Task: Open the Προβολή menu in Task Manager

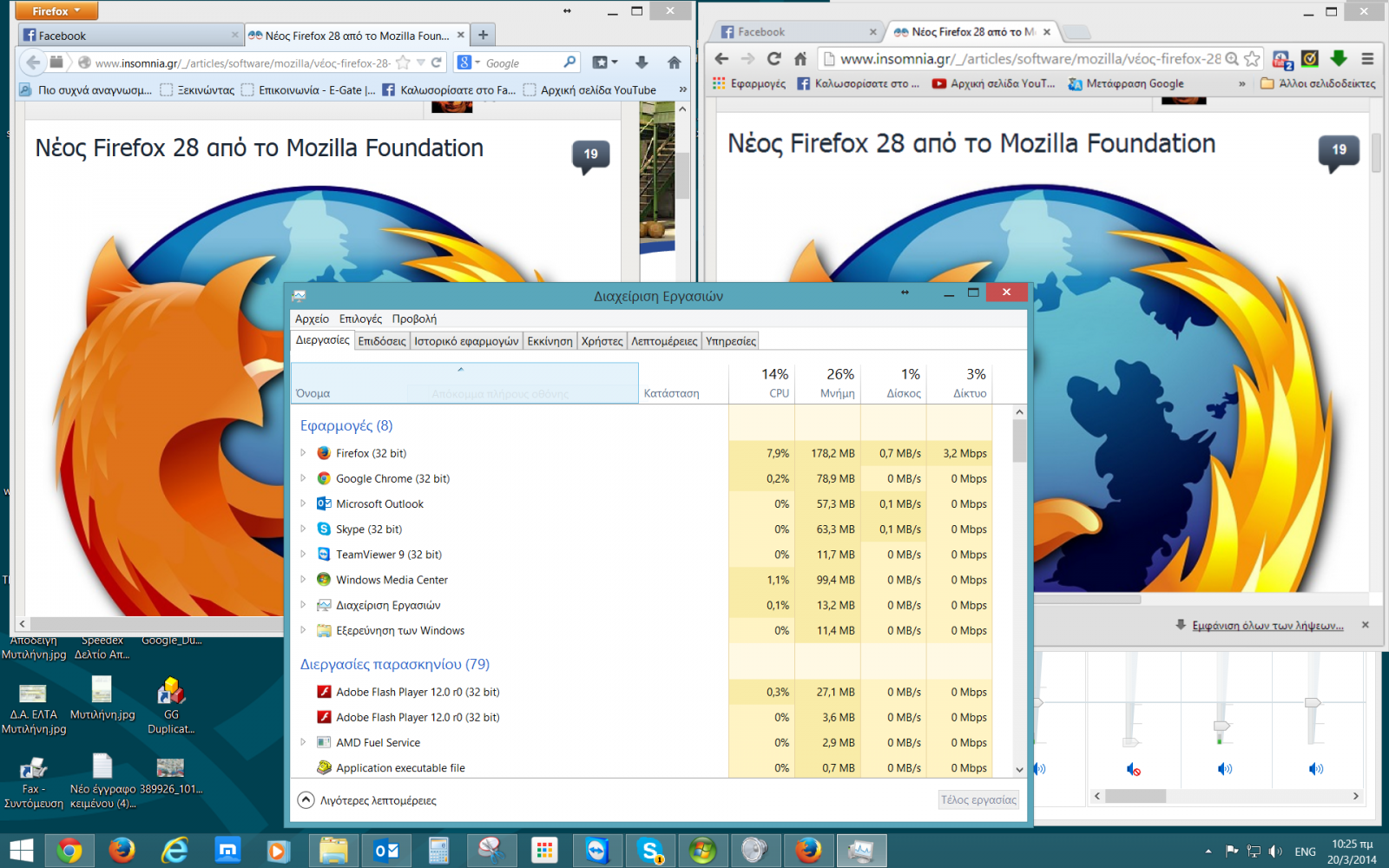Action: (414, 319)
